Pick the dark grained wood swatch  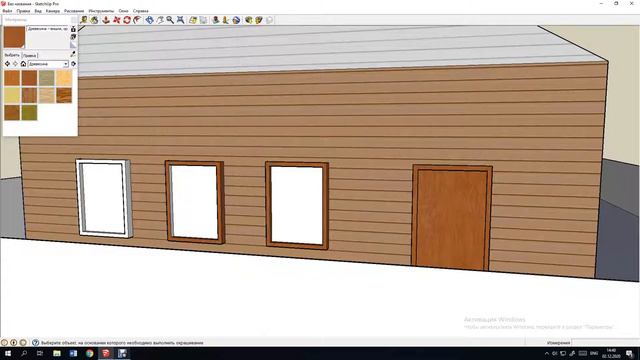click(64, 95)
